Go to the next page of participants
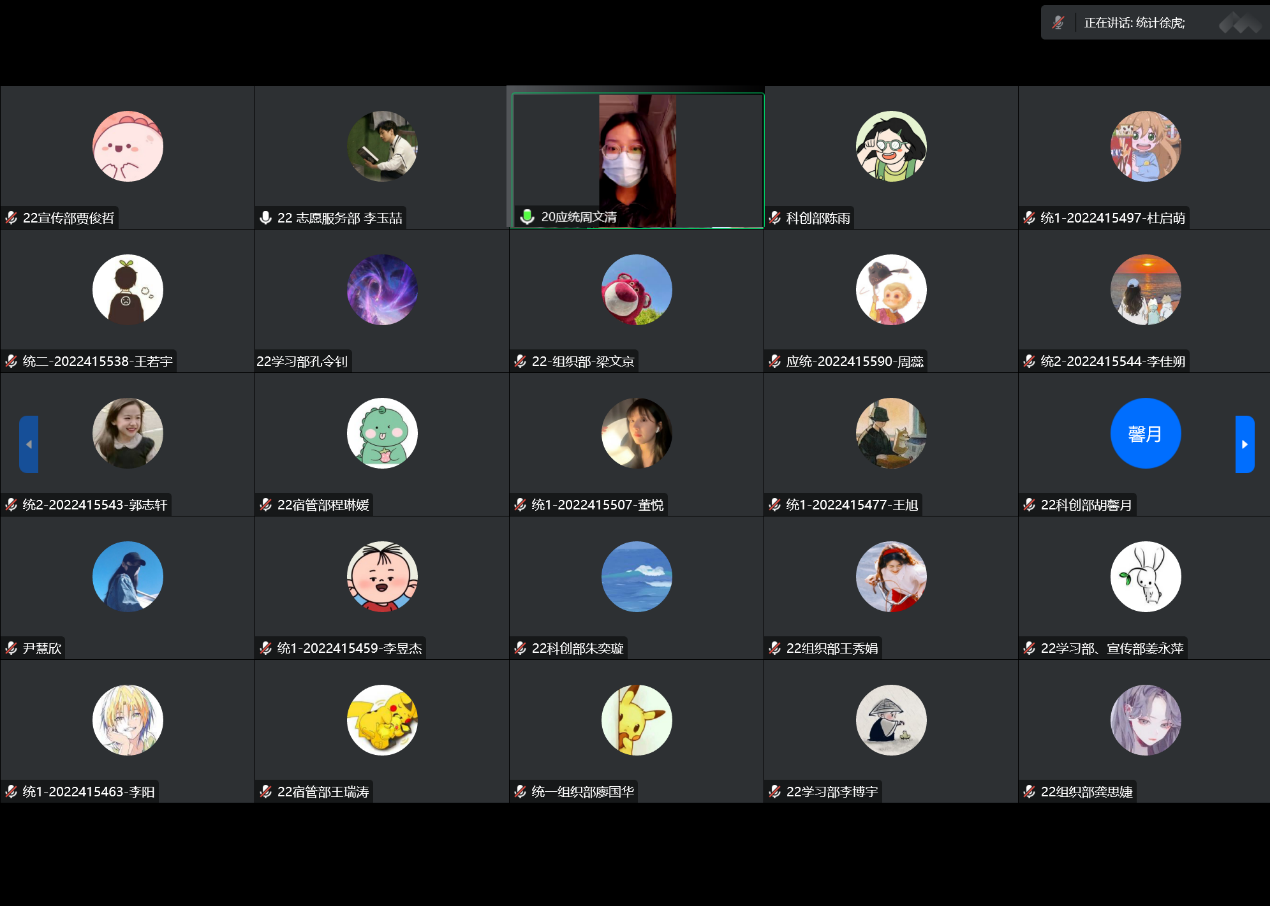This screenshot has width=1270, height=906. coord(1245,444)
